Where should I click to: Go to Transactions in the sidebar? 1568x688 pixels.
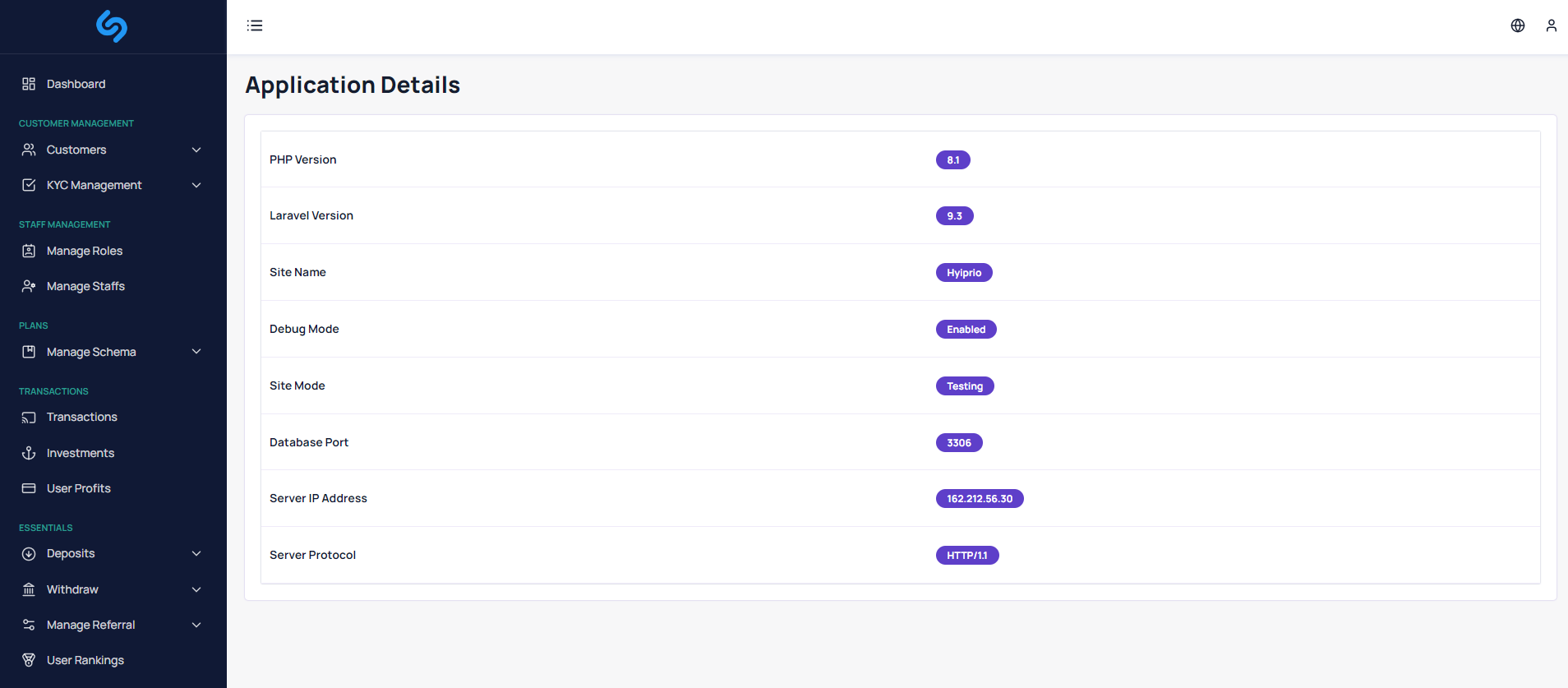(x=82, y=417)
